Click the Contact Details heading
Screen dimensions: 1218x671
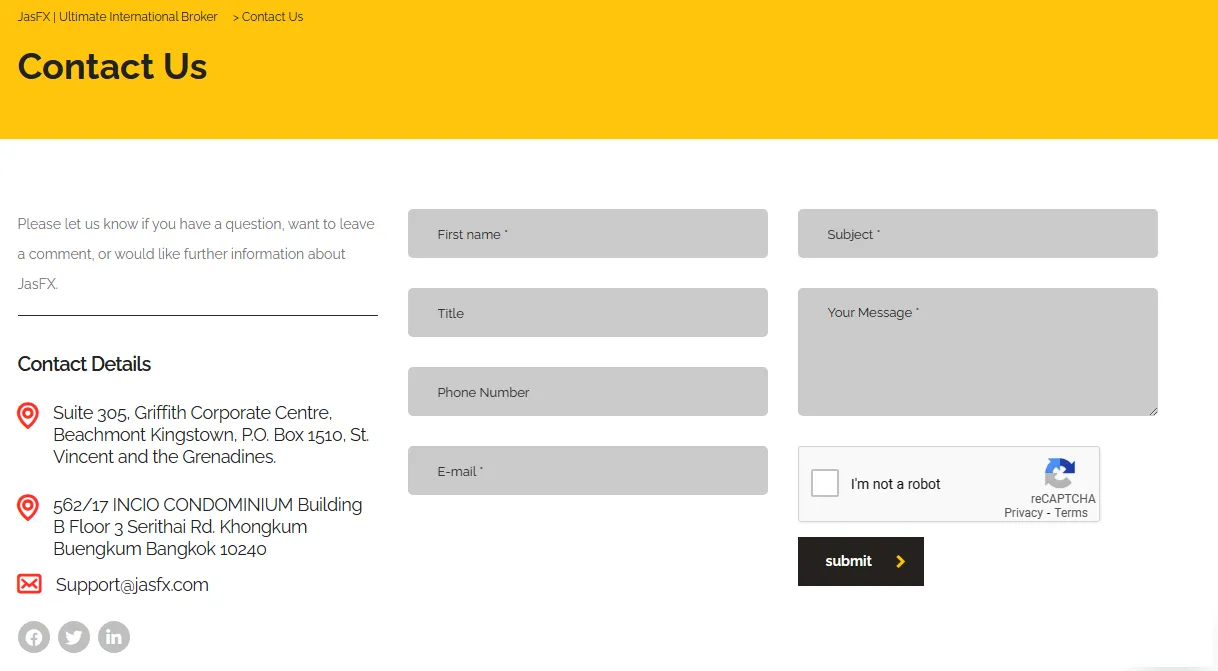tap(84, 364)
